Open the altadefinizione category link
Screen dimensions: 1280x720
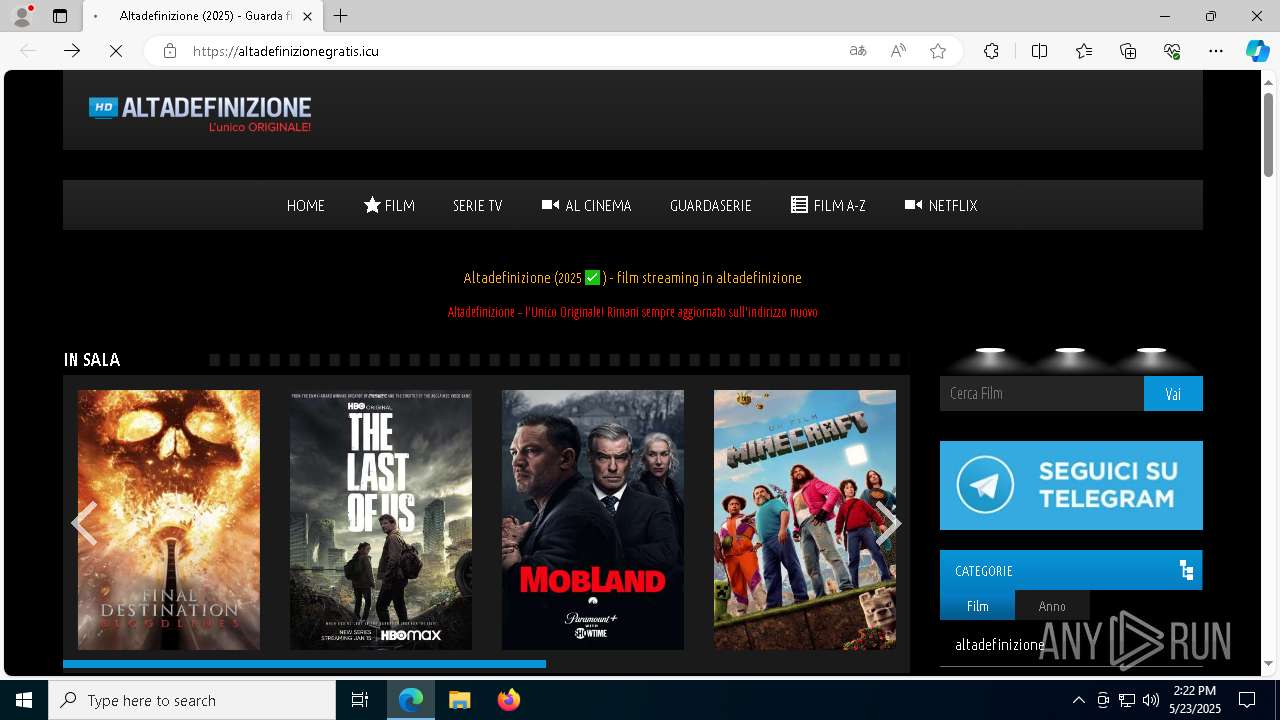click(x=1000, y=644)
